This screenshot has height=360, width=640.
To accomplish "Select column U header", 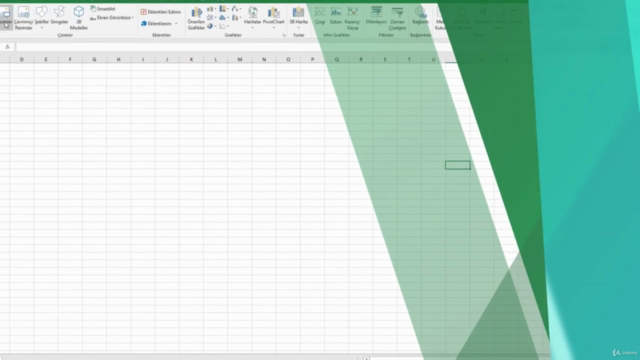I will click(433, 60).
